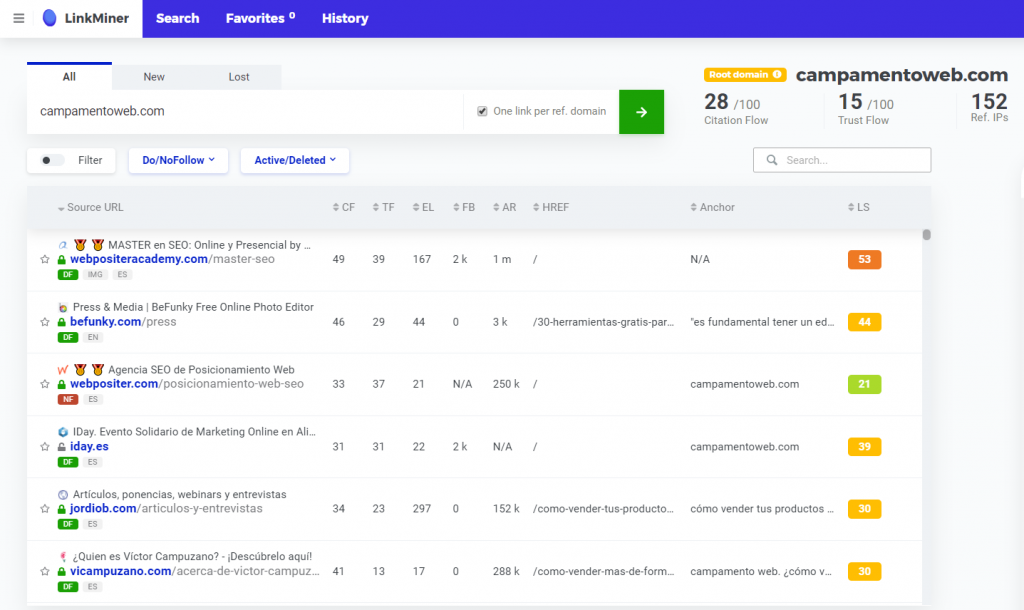Click the domain input containing campamentoweb.com
This screenshot has width=1024, height=610.
(x=245, y=112)
